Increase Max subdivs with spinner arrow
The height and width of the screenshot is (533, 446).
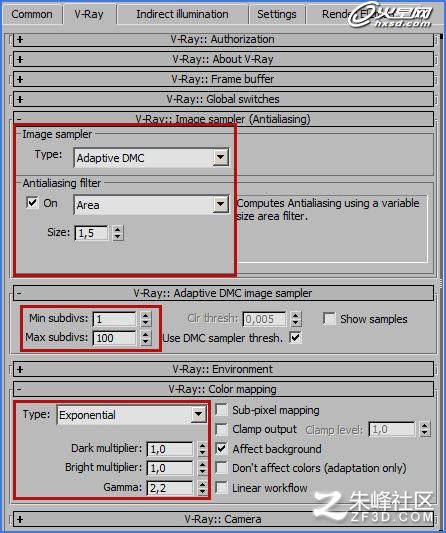[145, 334]
